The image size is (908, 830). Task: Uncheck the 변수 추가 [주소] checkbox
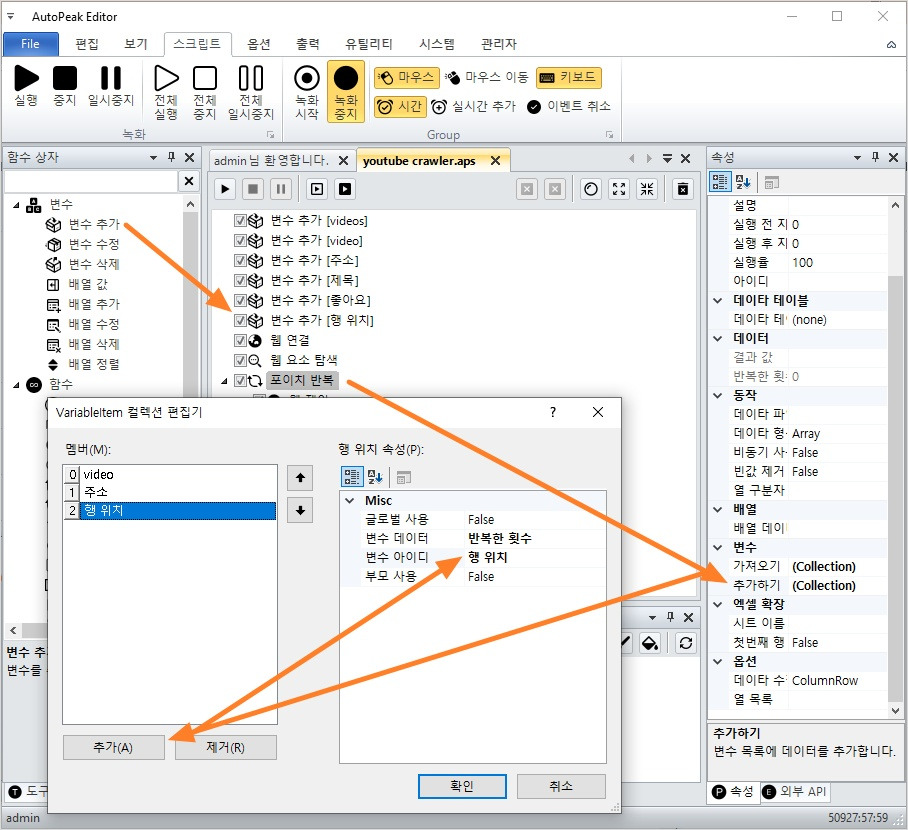click(x=240, y=261)
